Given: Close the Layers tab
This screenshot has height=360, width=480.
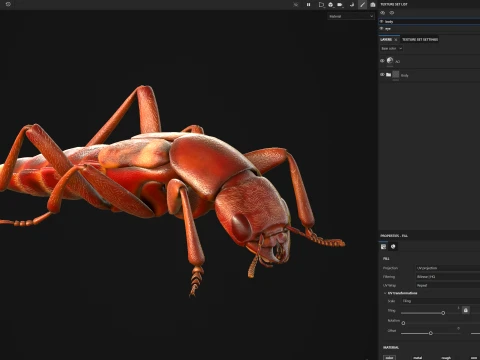Looking at the screenshot, I should 396,40.
